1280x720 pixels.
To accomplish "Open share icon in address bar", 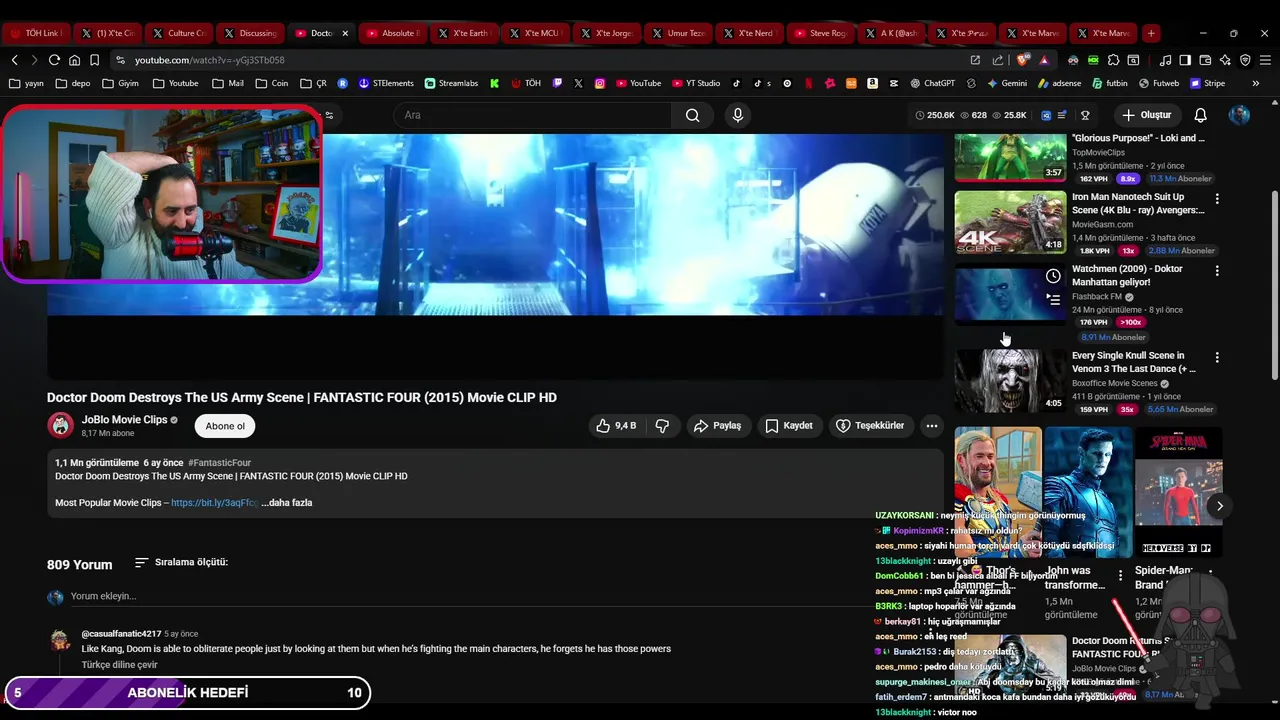I will coord(997,60).
